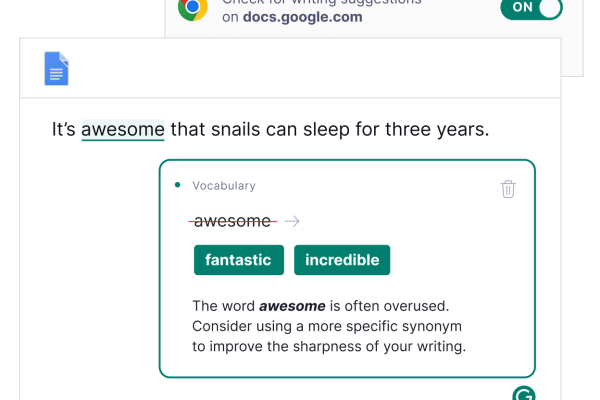The image size is (600, 400).
Task: Click the word "It's" starting the sentence
Action: point(64,129)
